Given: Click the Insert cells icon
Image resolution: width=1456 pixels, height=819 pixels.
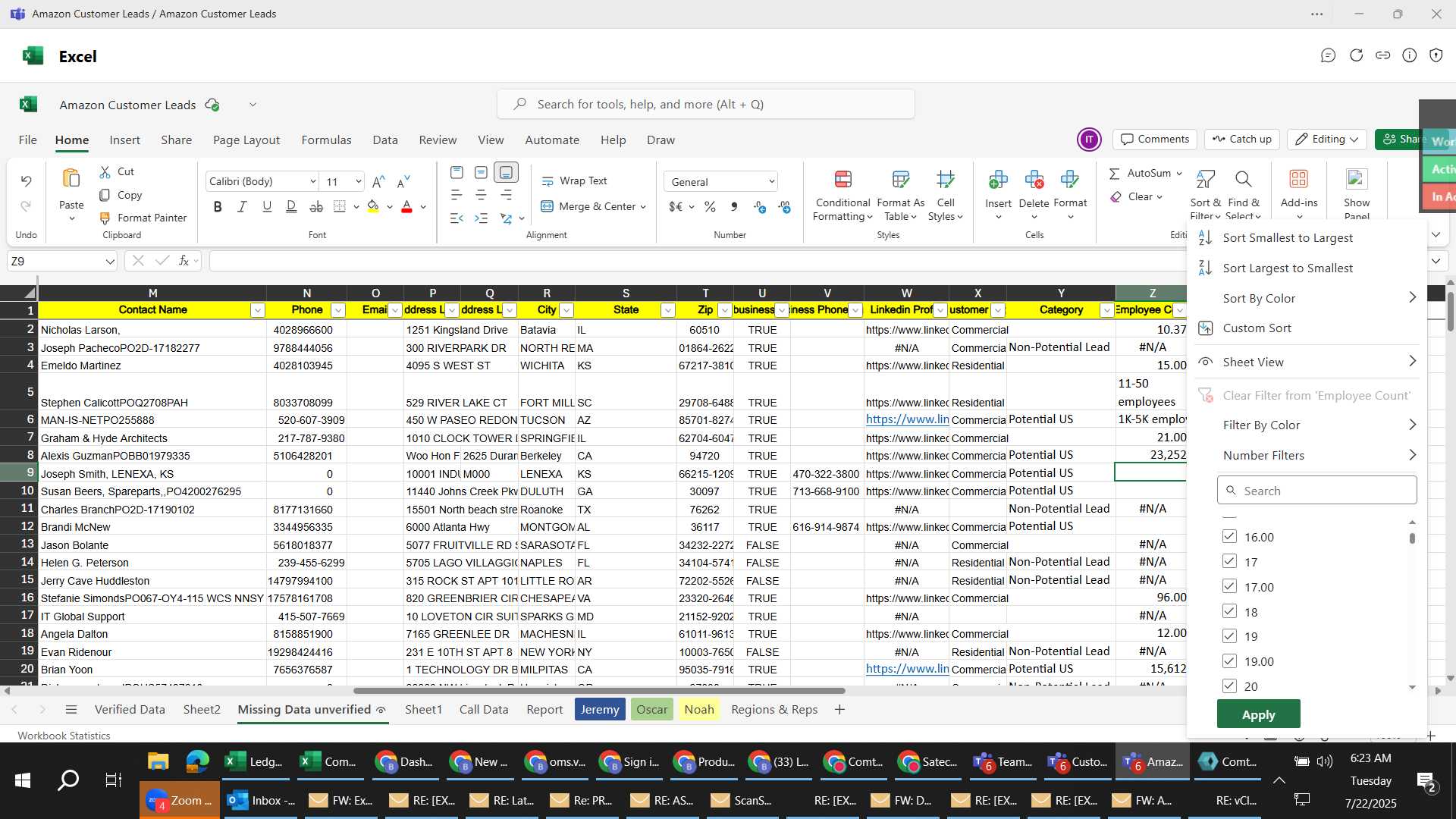Looking at the screenshot, I should pos(998,180).
